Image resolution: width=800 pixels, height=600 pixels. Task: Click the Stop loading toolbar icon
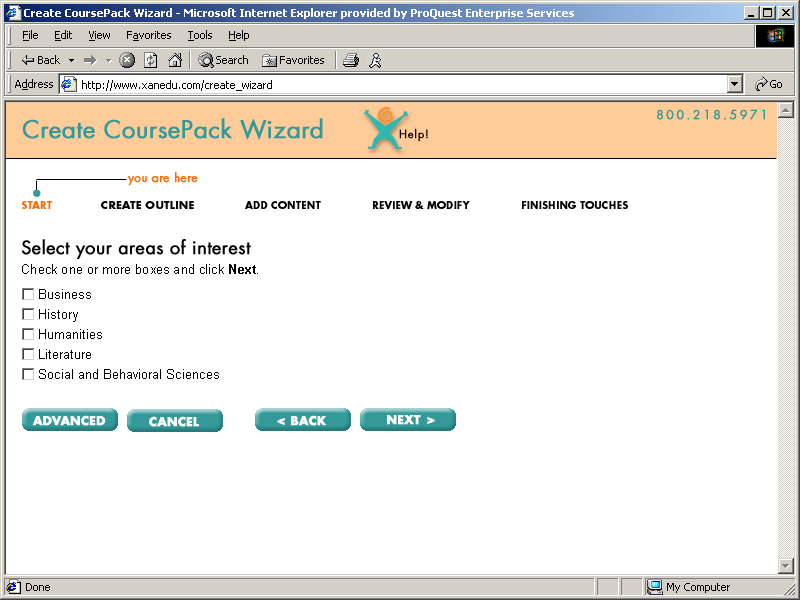[127, 60]
